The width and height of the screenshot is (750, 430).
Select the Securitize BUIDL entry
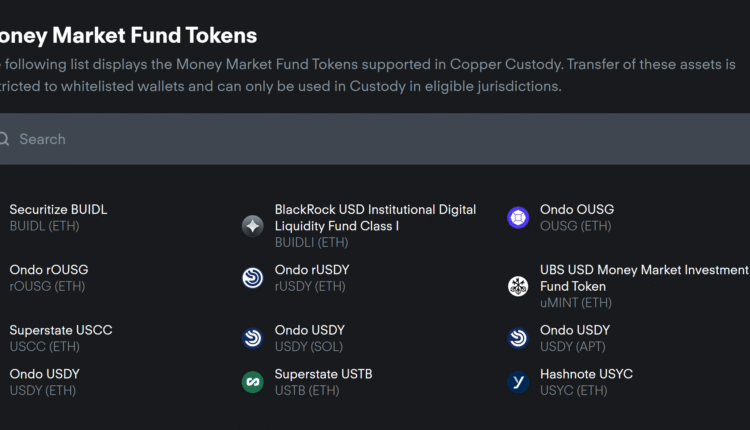pos(58,210)
